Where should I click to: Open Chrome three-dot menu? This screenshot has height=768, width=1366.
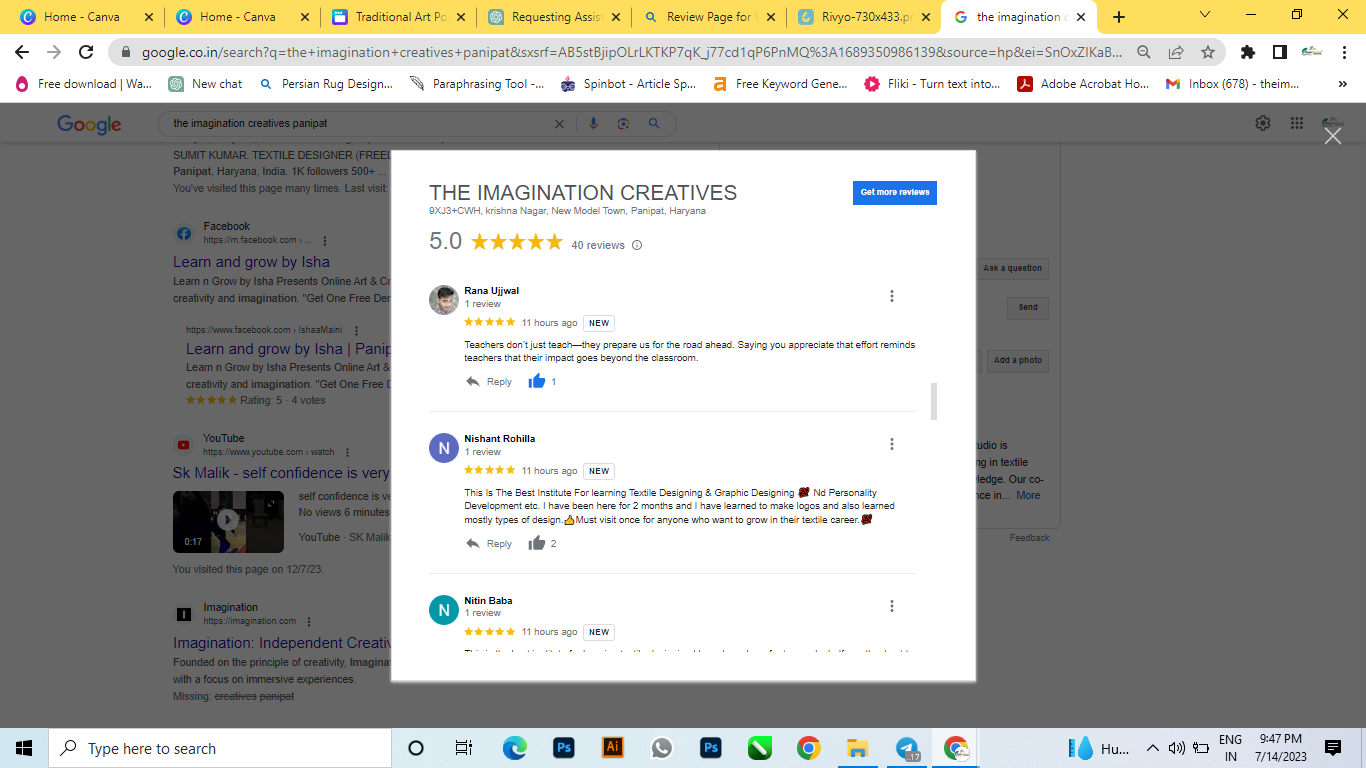click(x=1347, y=52)
